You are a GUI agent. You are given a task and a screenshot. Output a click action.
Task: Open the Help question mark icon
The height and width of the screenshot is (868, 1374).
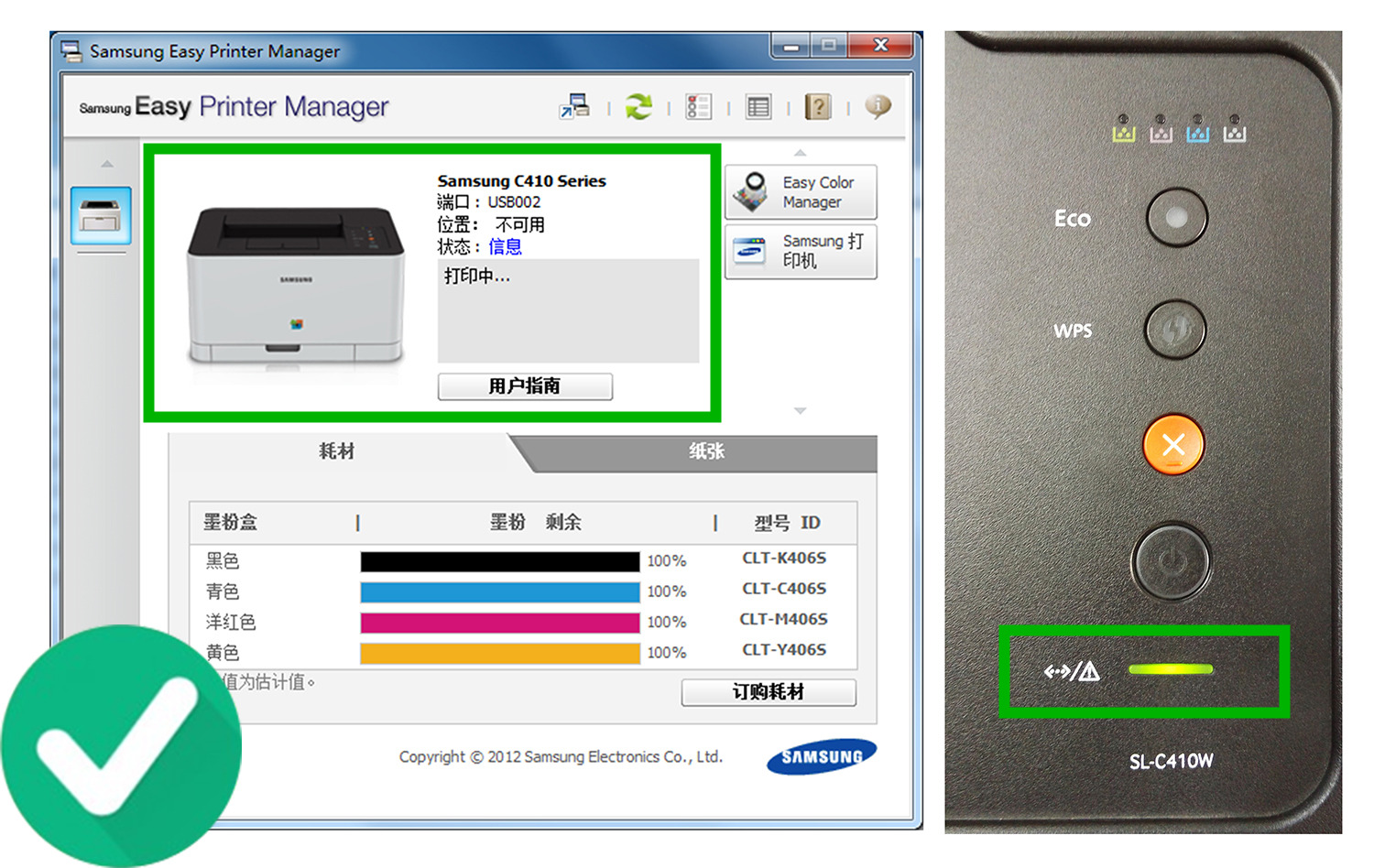tap(818, 107)
